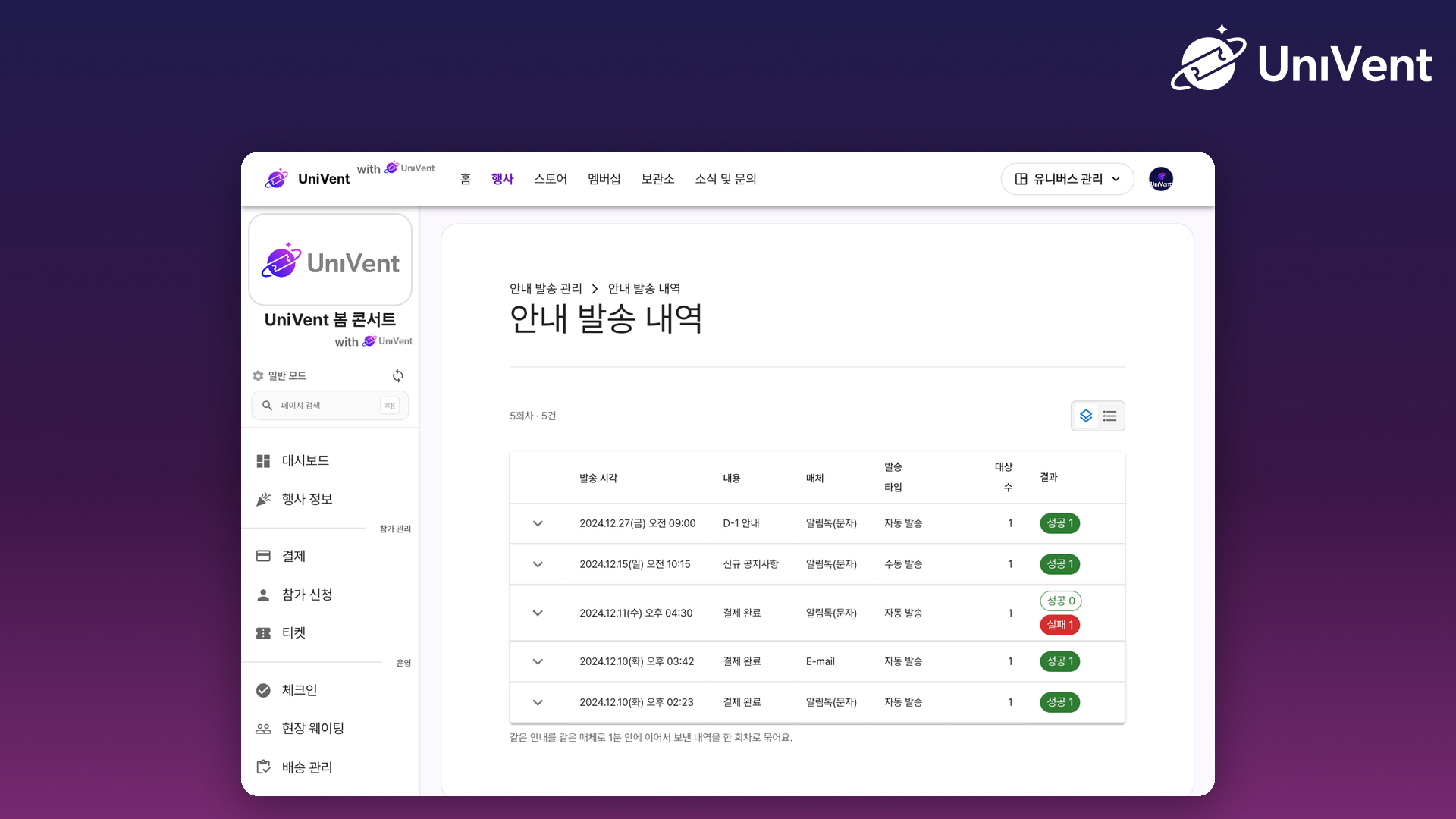Screen dimensions: 1456x819
Task: Select the 행사 navigation tab
Action: pyautogui.click(x=503, y=179)
